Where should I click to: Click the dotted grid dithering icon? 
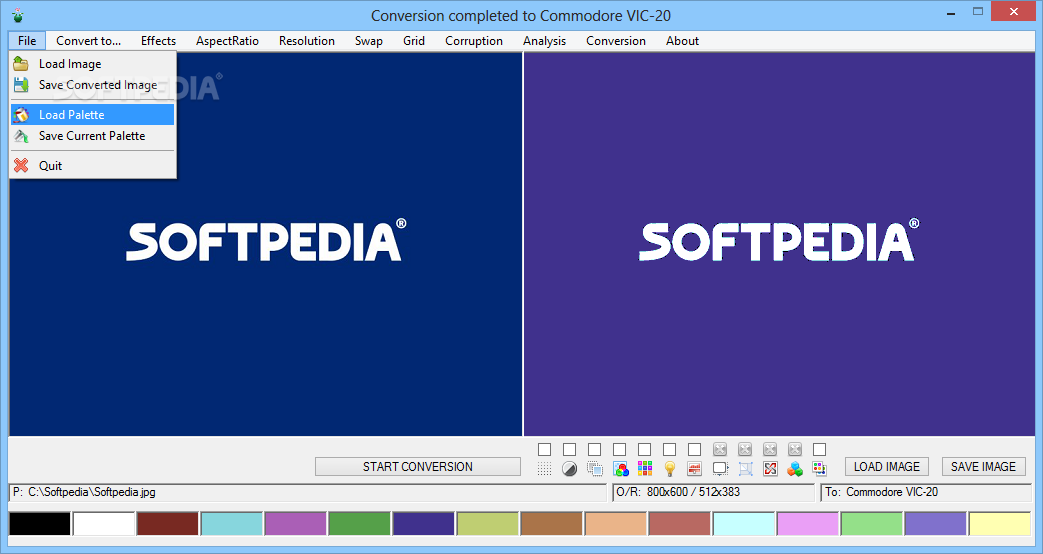click(544, 469)
